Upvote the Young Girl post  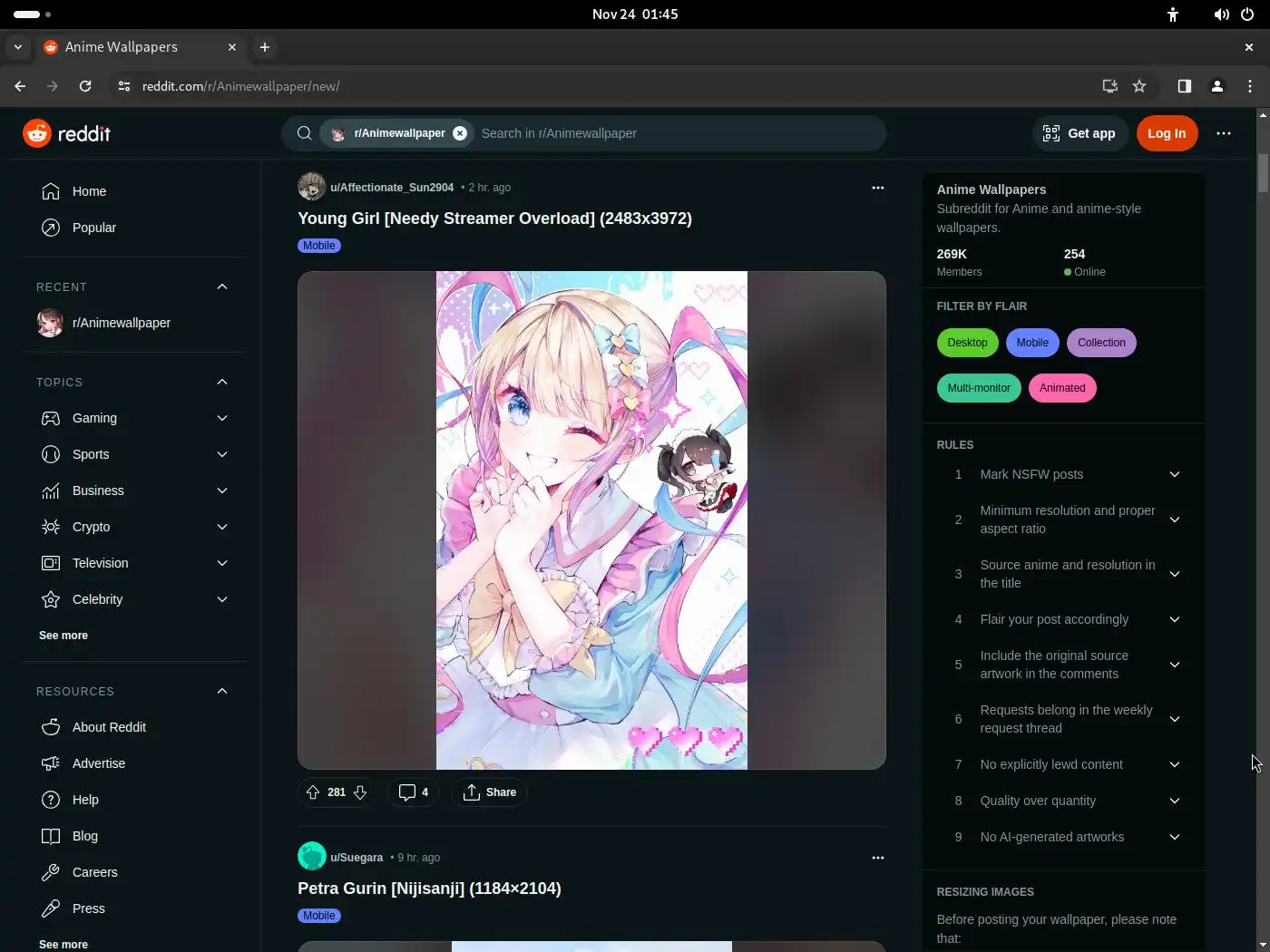(x=313, y=792)
